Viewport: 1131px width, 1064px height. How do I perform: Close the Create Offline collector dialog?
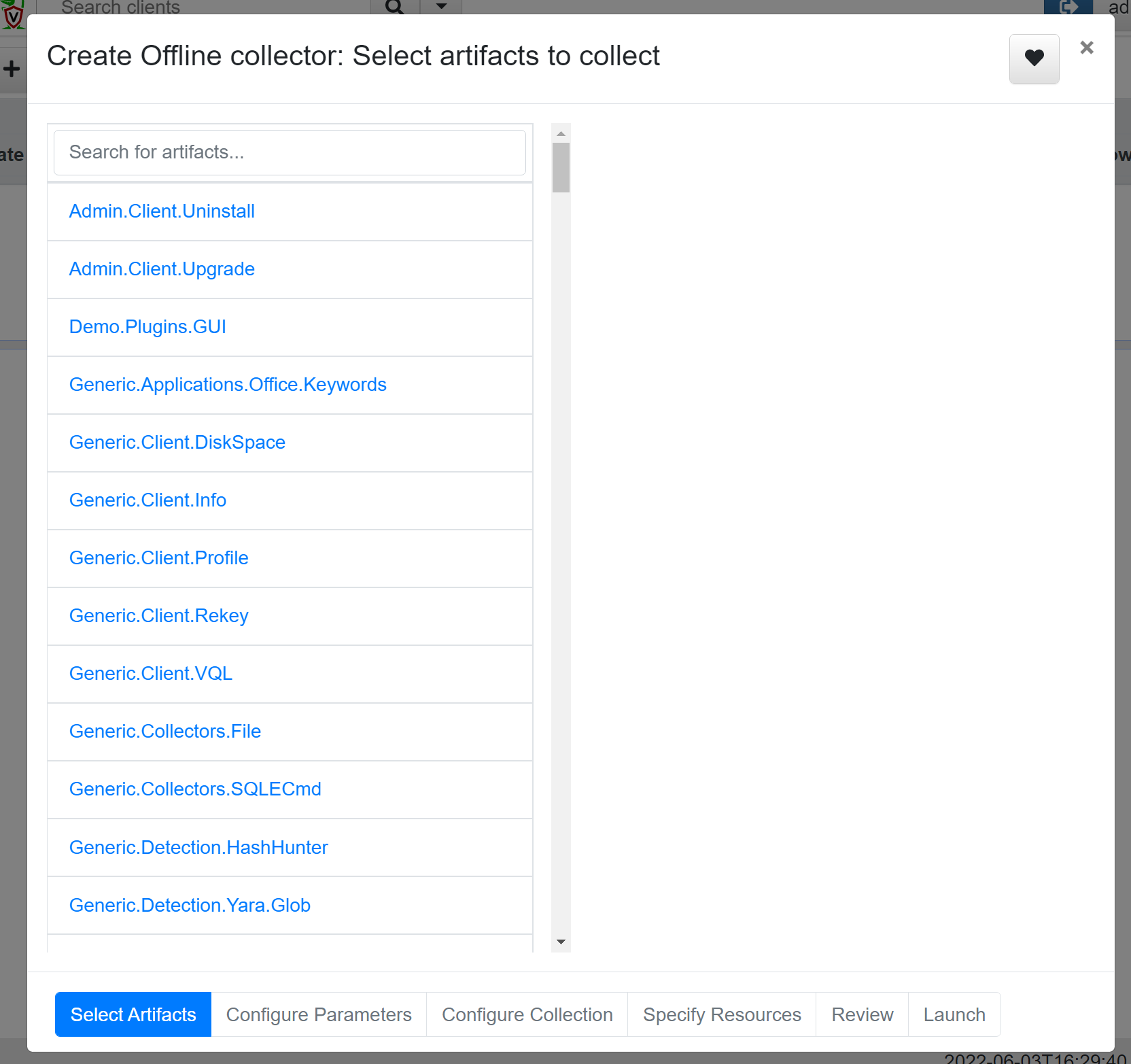click(x=1086, y=48)
